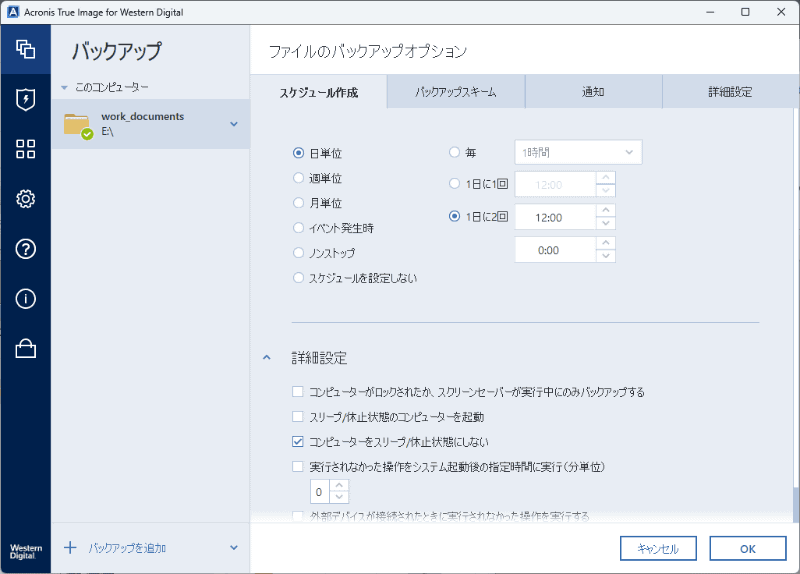800x574 pixels.
Task: Open the Protection shield icon
Action: point(26,99)
